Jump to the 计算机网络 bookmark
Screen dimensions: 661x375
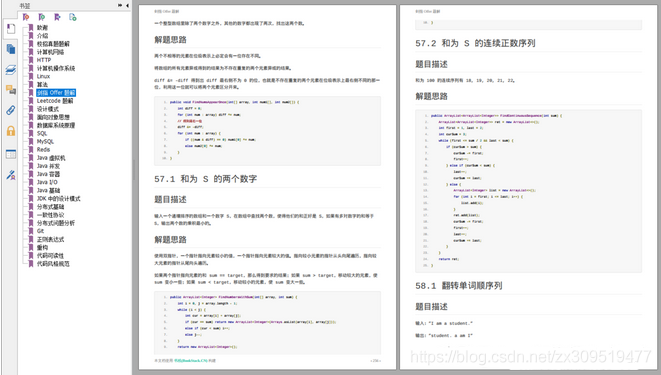tap(51, 52)
